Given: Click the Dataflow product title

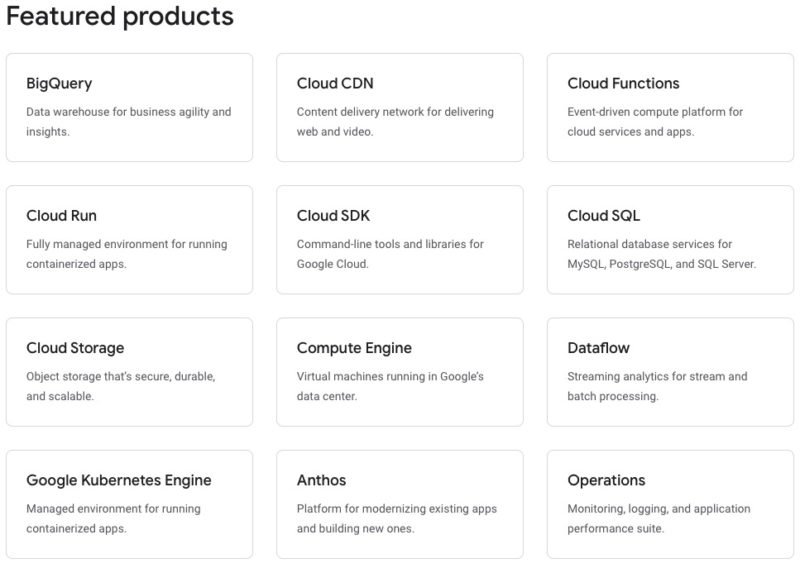Looking at the screenshot, I should pyautogui.click(x=598, y=348).
